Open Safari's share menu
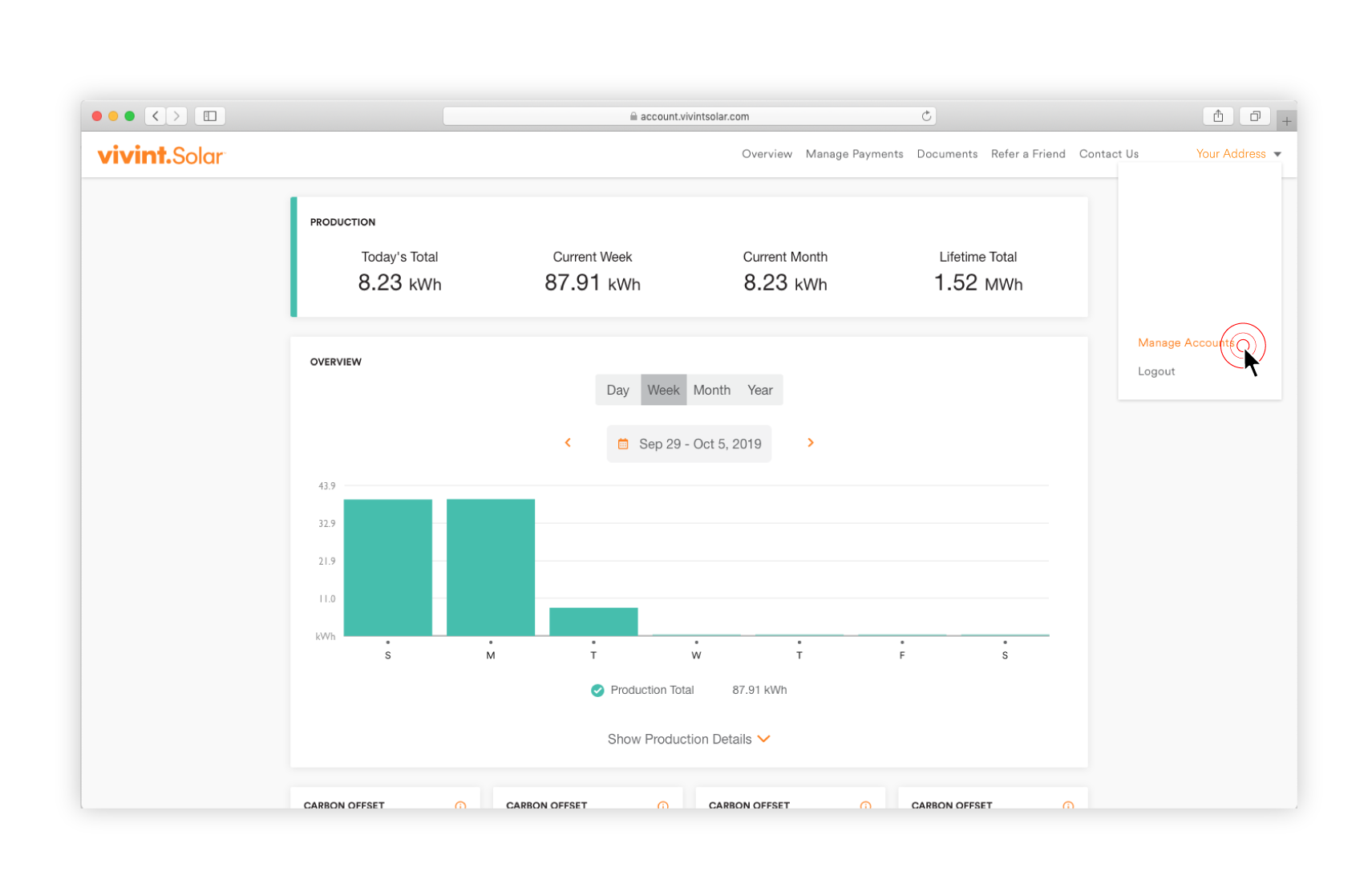 (1218, 116)
